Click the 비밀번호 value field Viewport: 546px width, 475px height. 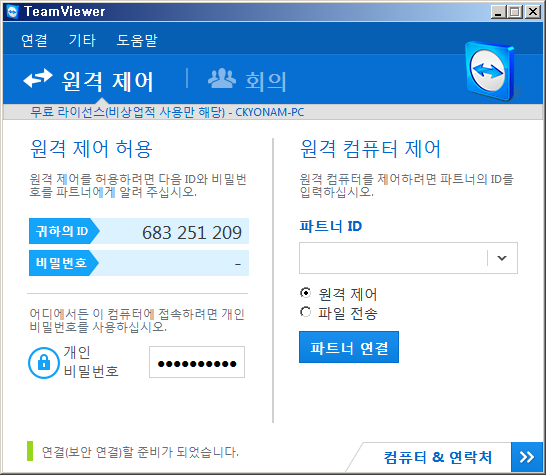coord(173,263)
